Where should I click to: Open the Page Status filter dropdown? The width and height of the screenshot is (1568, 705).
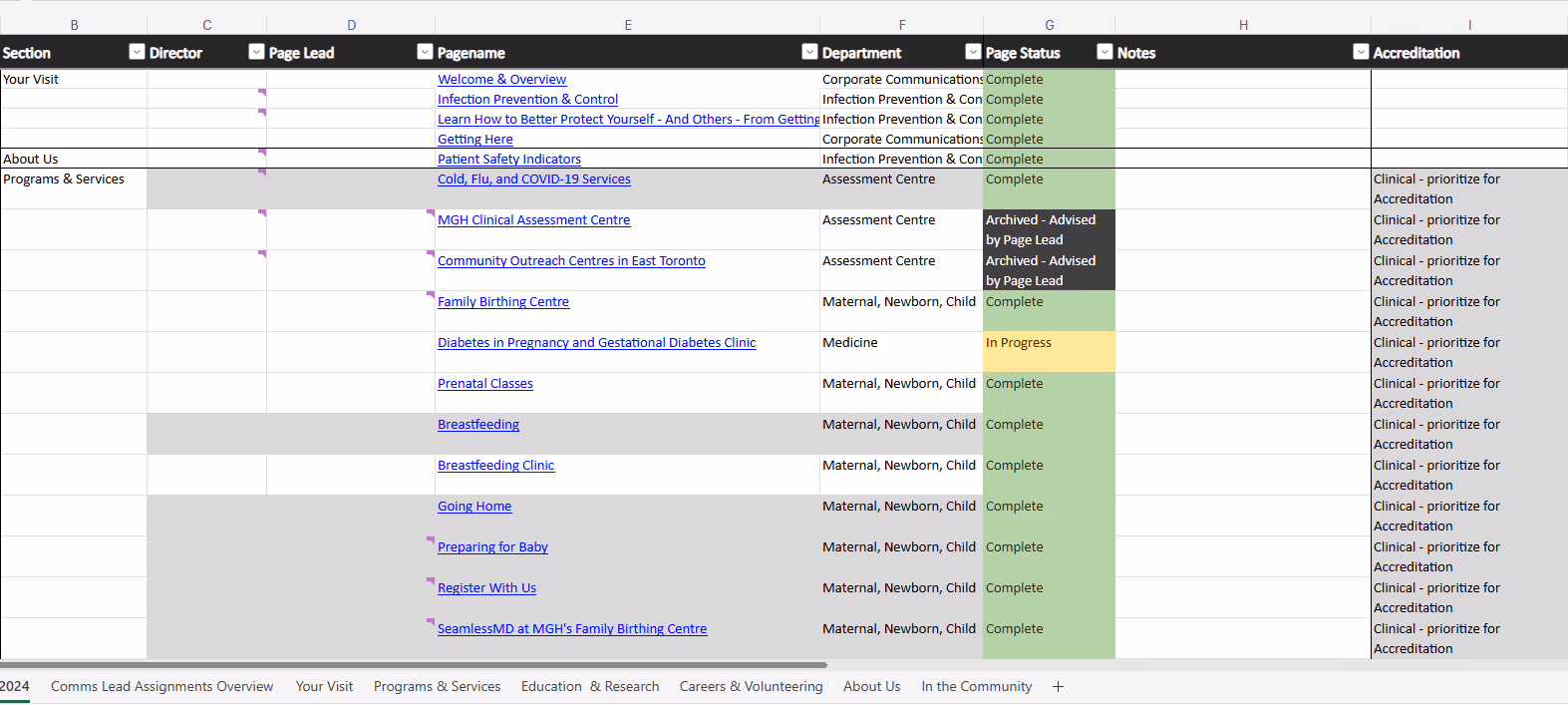1104,52
